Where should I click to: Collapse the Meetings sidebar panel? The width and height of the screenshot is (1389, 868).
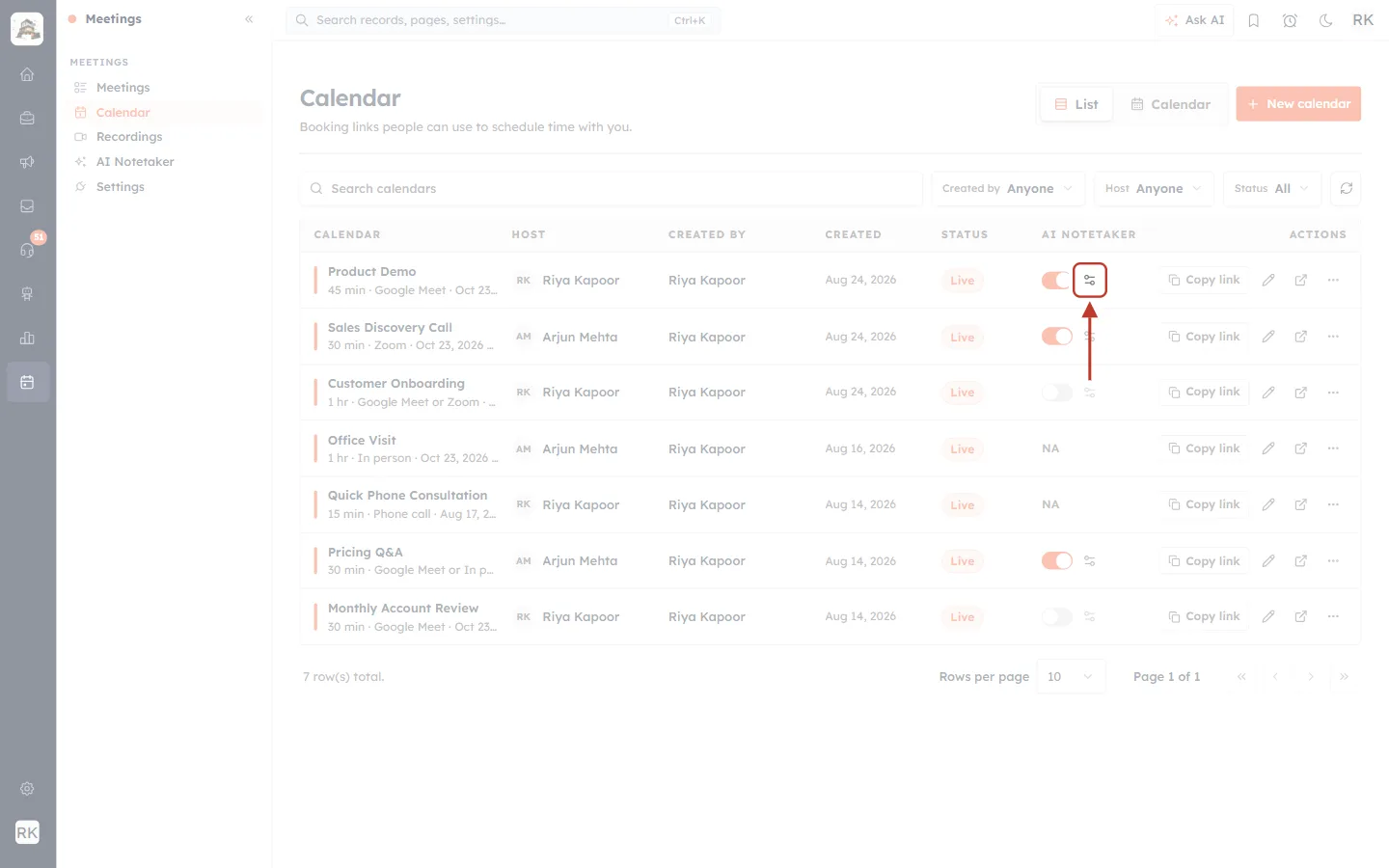[249, 19]
